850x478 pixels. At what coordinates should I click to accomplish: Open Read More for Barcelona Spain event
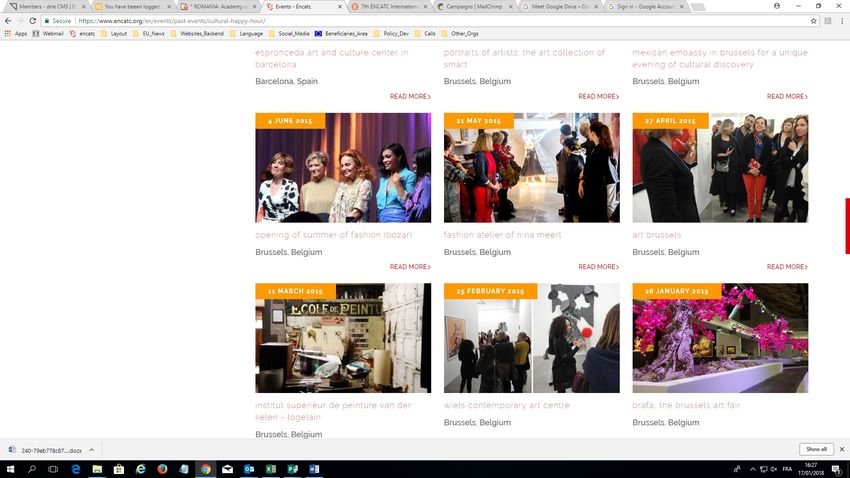[x=410, y=96]
